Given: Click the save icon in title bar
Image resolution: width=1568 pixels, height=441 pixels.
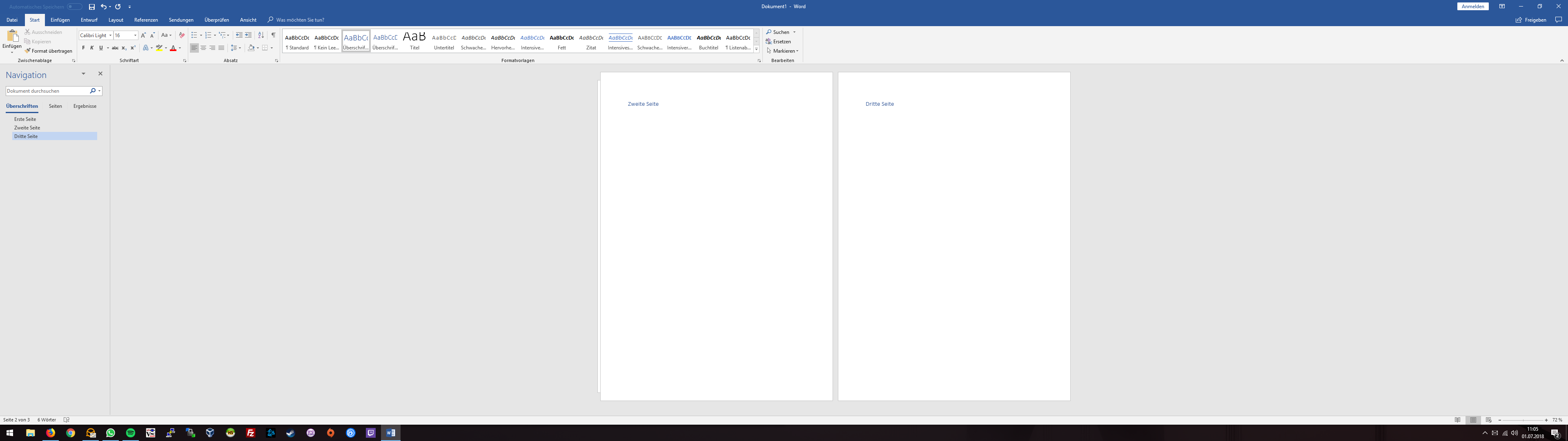Looking at the screenshot, I should click(91, 7).
